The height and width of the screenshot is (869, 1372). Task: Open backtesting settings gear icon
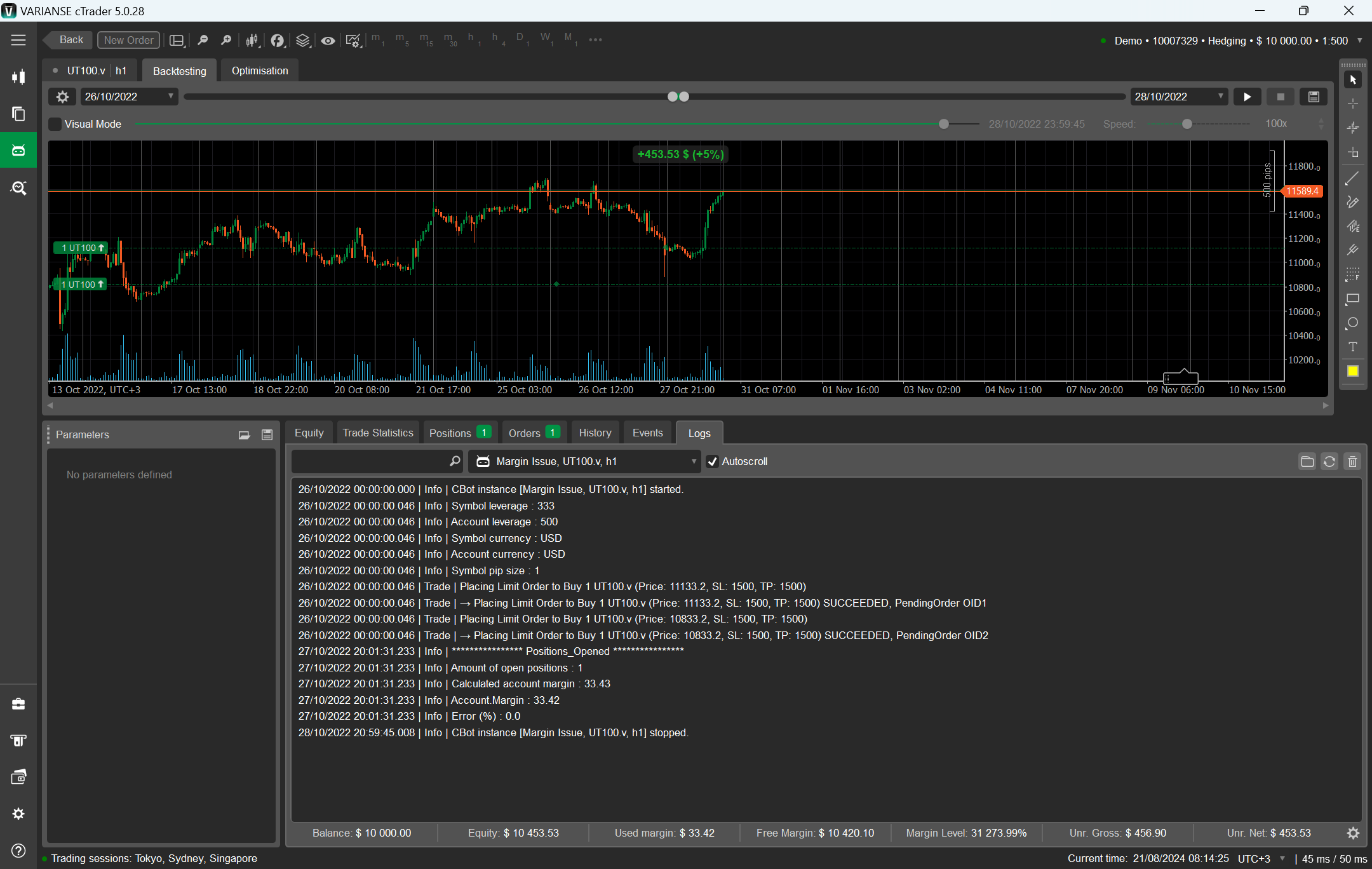62,97
